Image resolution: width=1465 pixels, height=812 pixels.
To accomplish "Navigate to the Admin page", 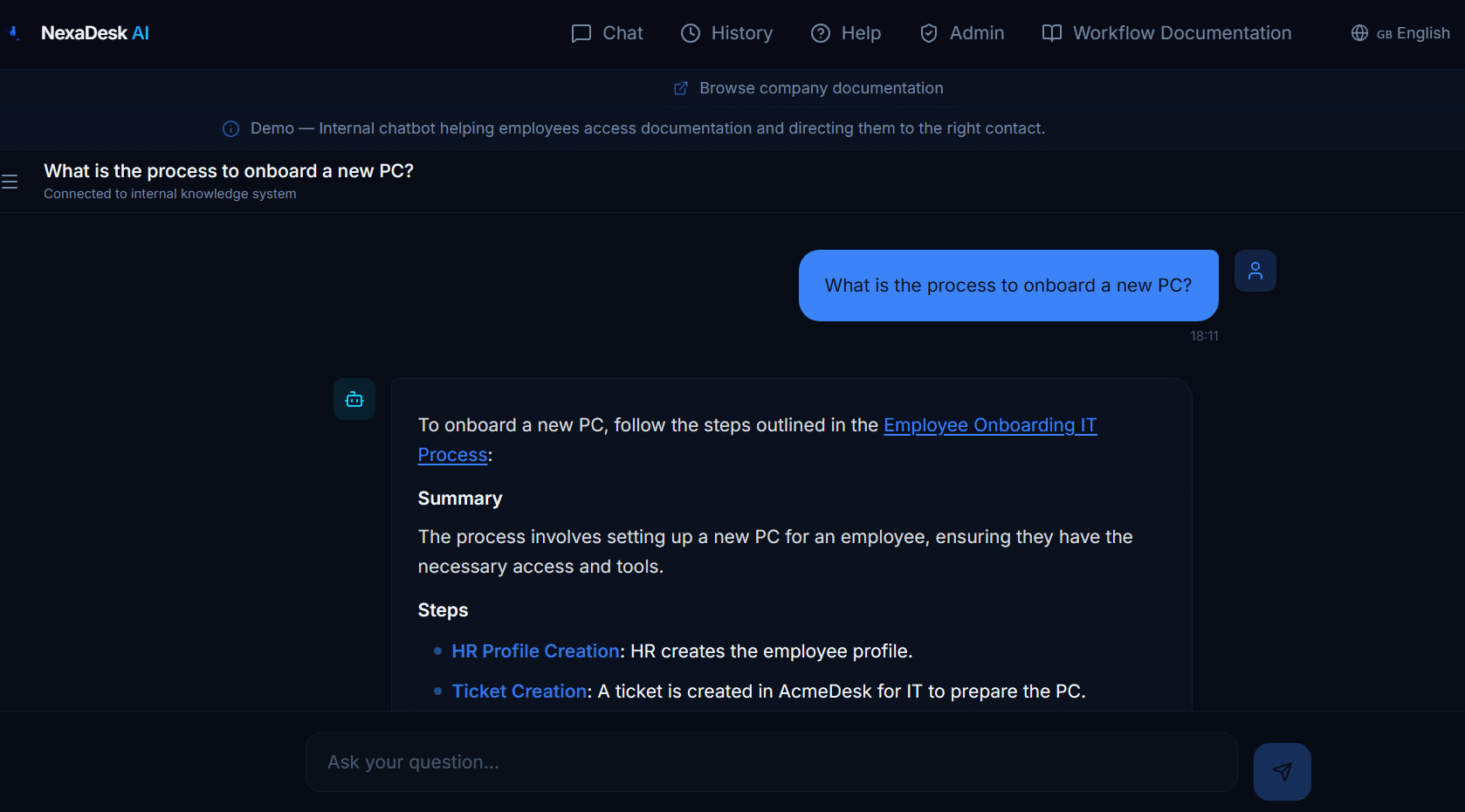I will (x=961, y=33).
